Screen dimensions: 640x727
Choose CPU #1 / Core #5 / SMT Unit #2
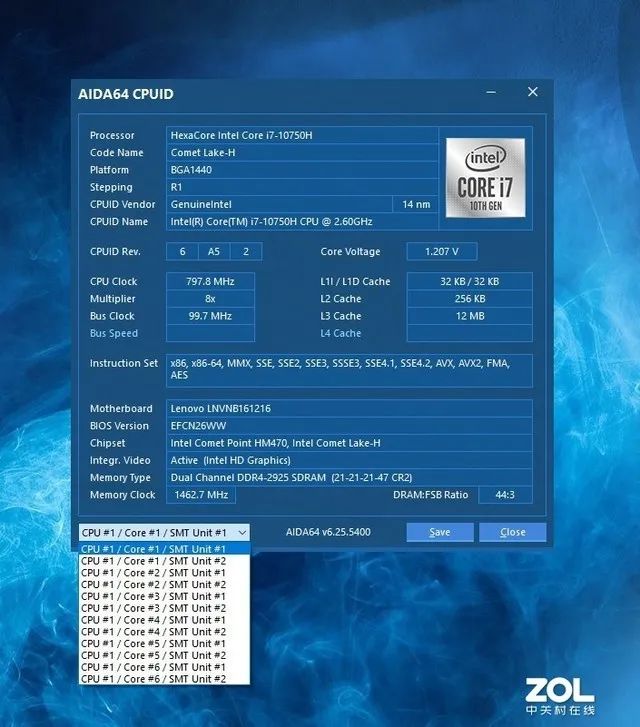[164, 655]
